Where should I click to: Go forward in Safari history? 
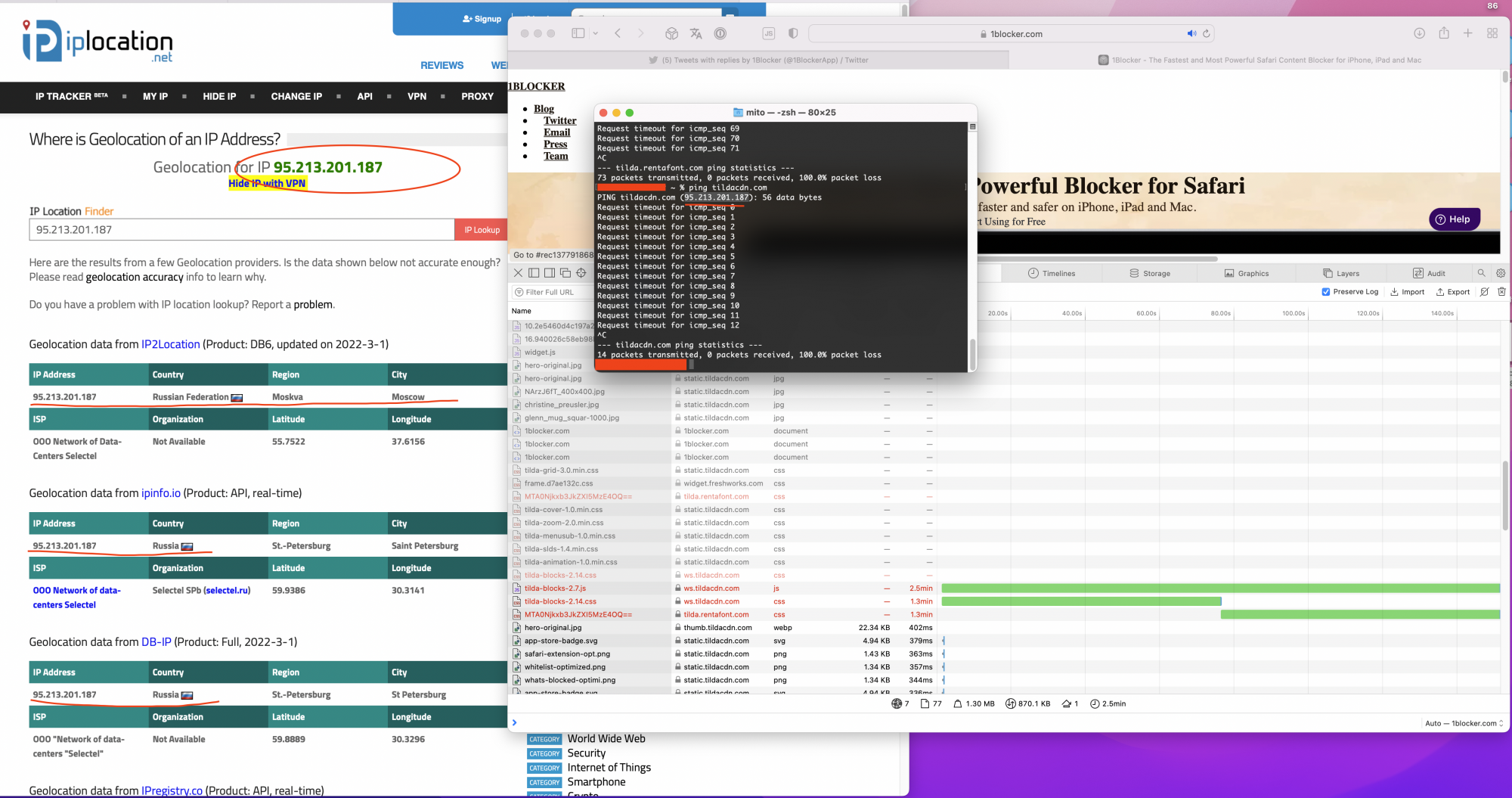coord(641,33)
